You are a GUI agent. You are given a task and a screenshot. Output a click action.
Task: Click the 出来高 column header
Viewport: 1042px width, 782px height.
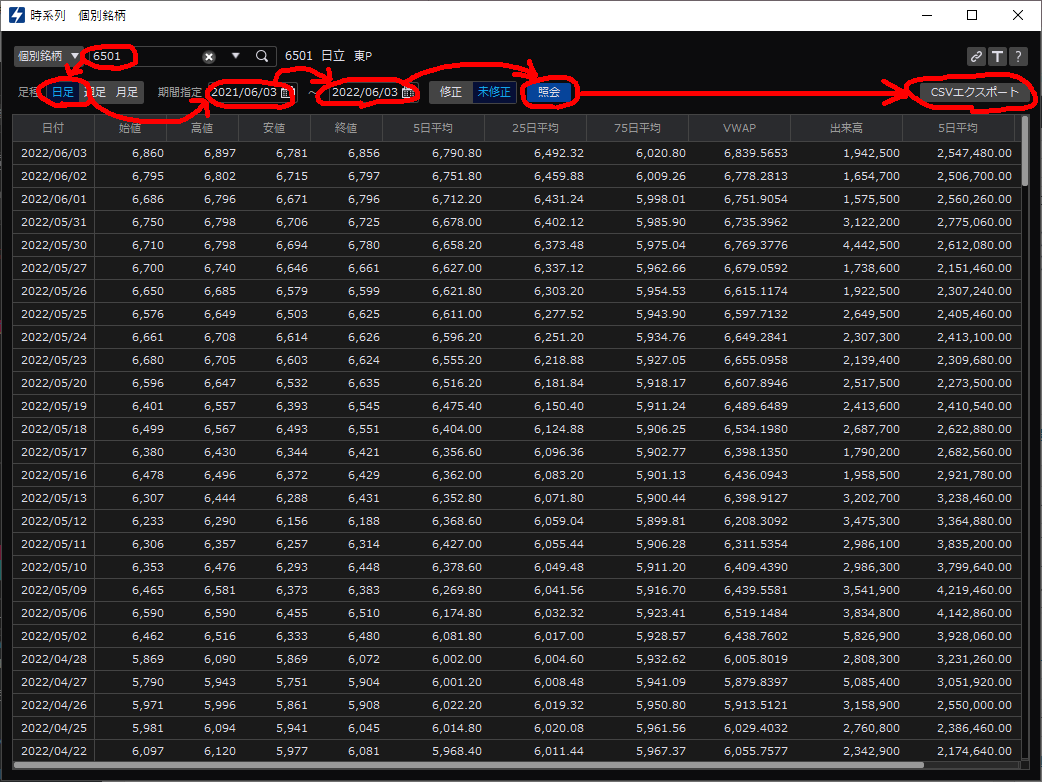[846, 128]
